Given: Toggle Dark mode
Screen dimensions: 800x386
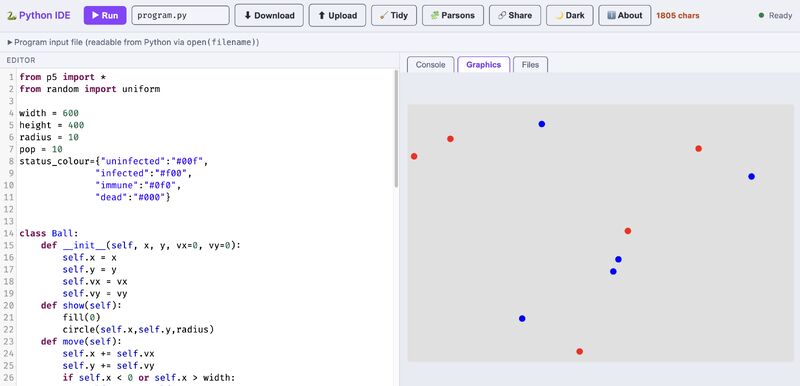Looking at the screenshot, I should tap(569, 15).
